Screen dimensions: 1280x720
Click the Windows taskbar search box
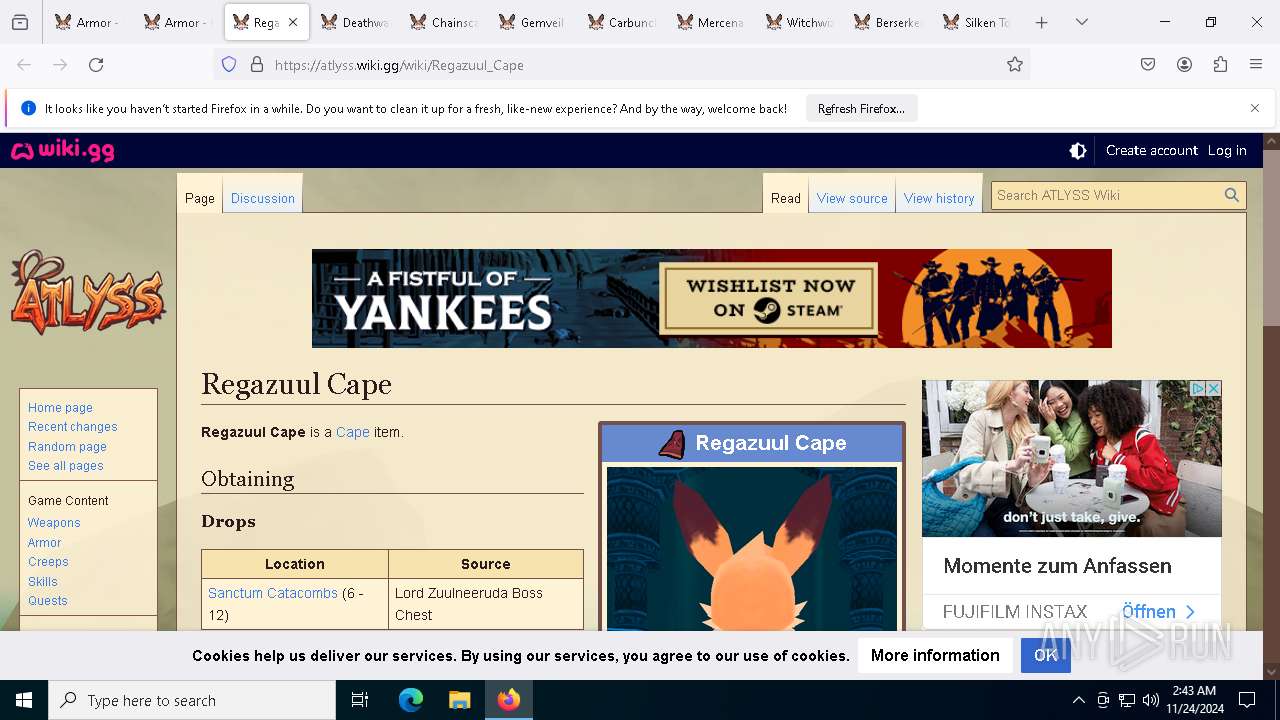(192, 700)
